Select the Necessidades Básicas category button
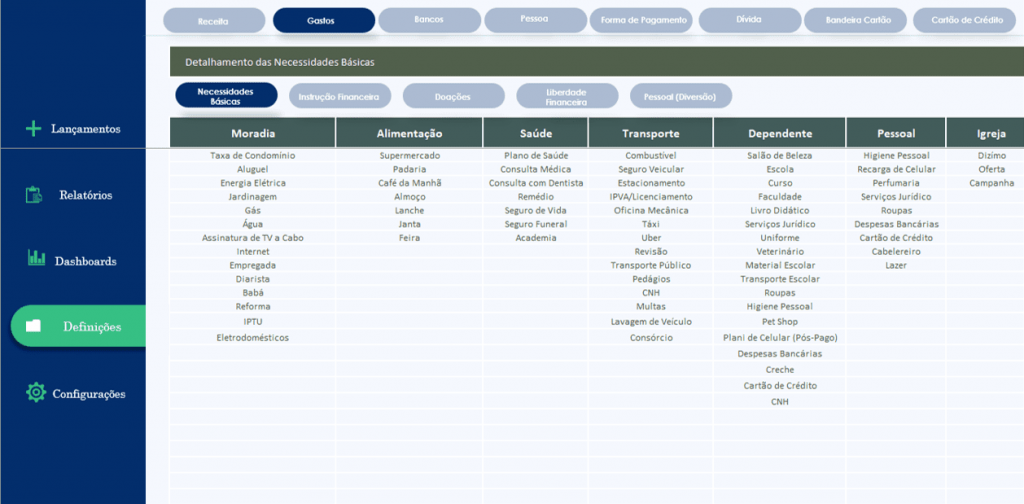 click(226, 96)
